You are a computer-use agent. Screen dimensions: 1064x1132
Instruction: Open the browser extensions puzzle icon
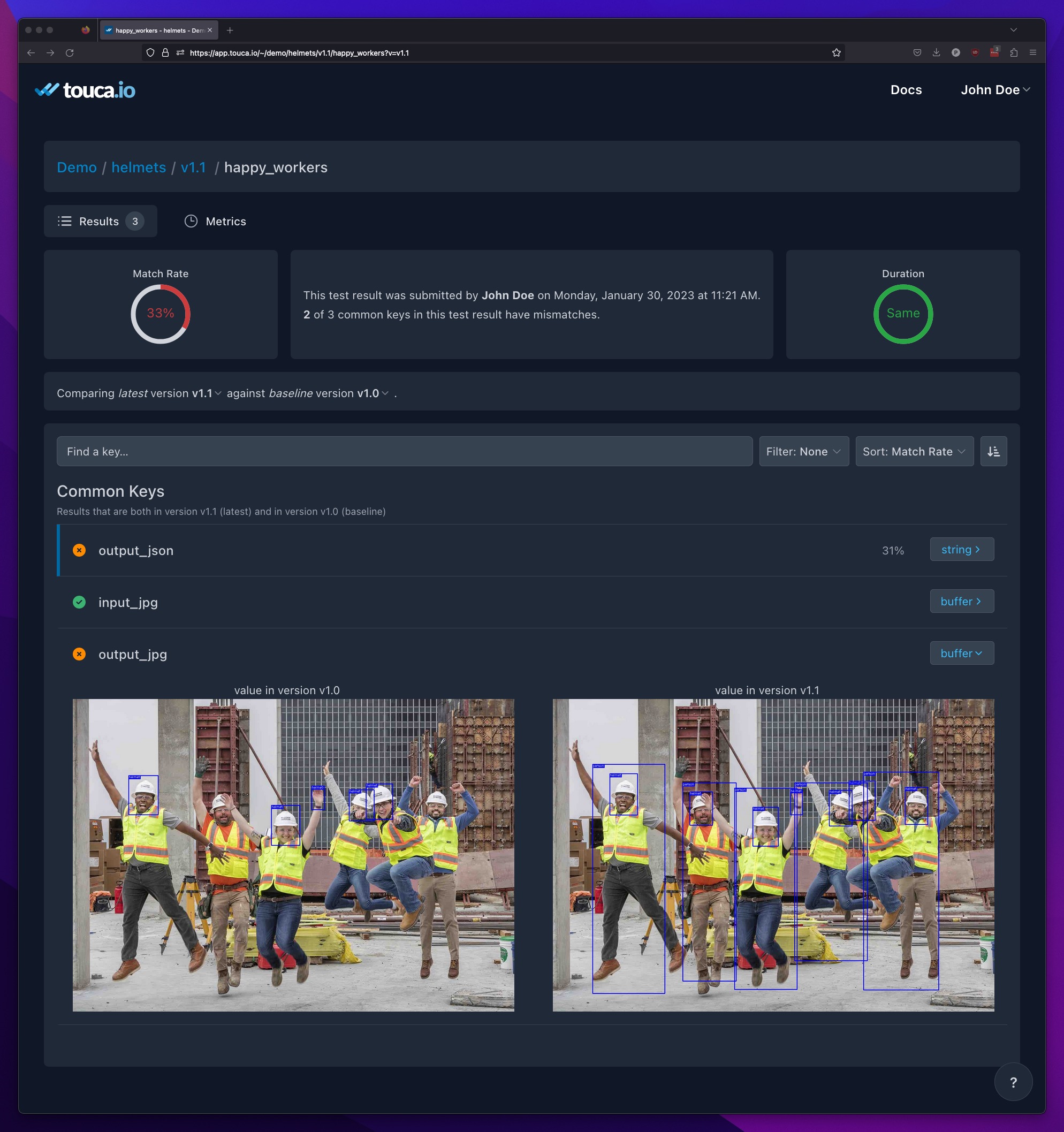pos(1013,53)
